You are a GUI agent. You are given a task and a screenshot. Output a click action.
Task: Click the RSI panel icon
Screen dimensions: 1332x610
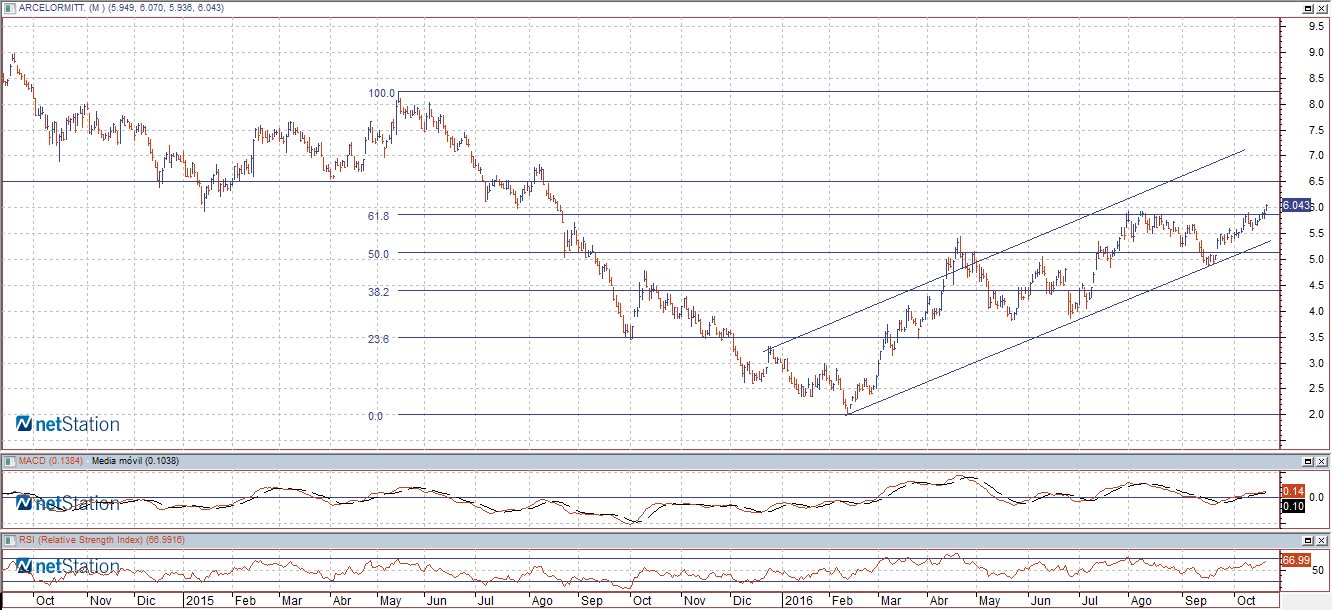pyautogui.click(x=9, y=540)
